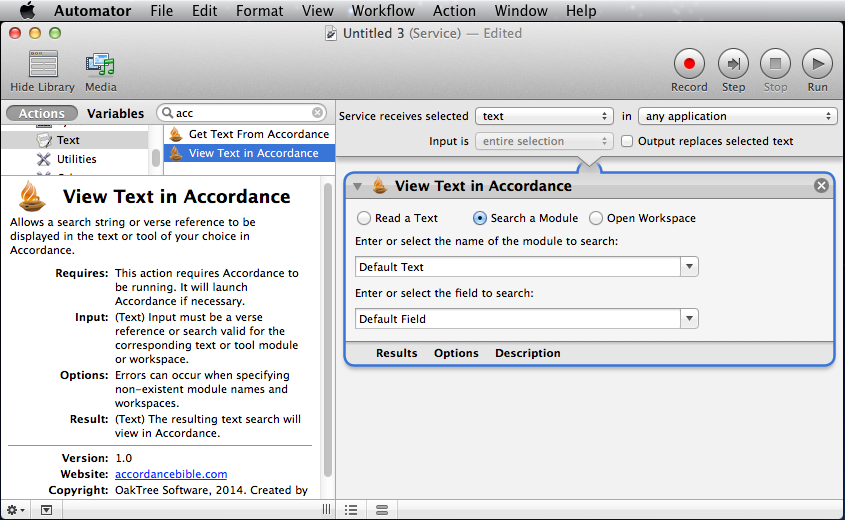The image size is (845, 520).
Task: Open the View menu
Action: tap(317, 10)
